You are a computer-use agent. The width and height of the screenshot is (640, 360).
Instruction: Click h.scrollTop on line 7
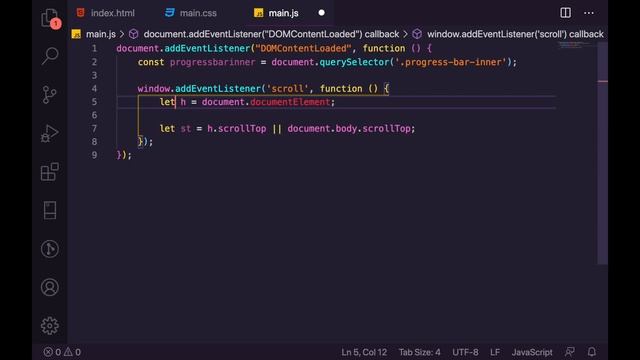pyautogui.click(x=236, y=129)
